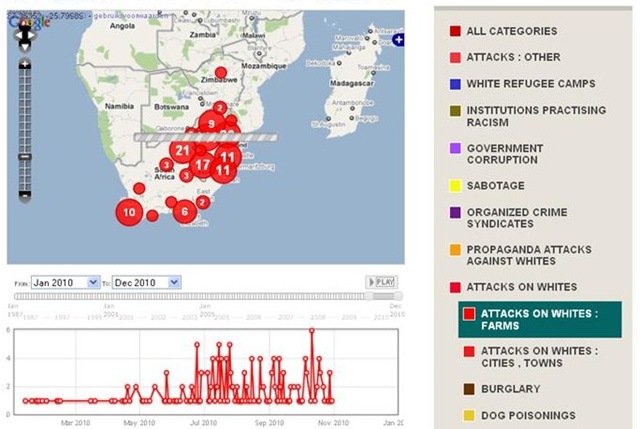Start timeline playback with PLAY button
This screenshot has width=640, height=429.
pyautogui.click(x=382, y=282)
